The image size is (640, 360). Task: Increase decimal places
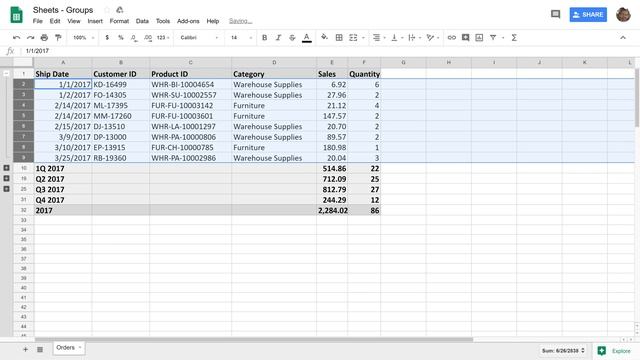(148, 38)
